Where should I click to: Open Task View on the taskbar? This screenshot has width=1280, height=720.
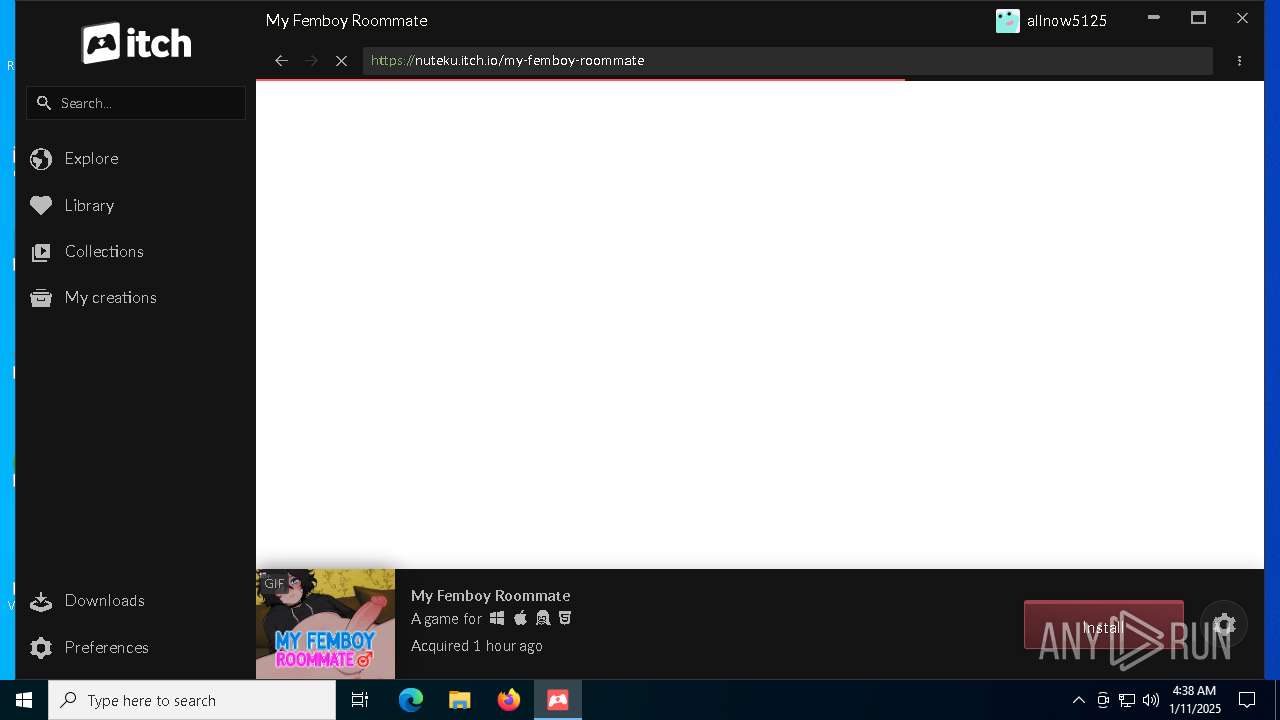(x=360, y=700)
